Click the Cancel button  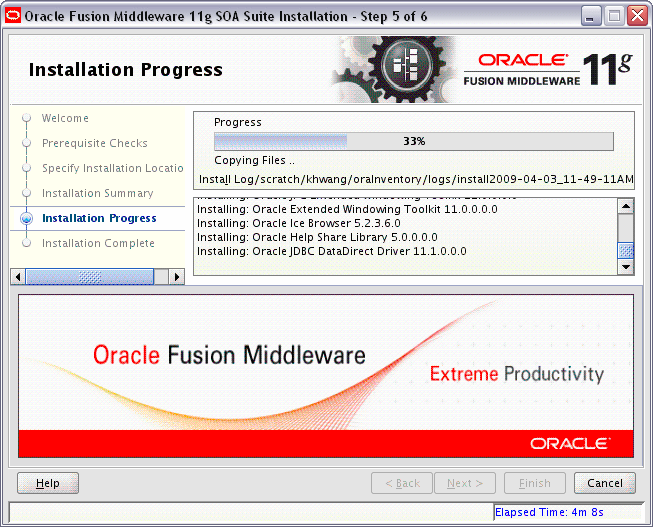coord(605,483)
